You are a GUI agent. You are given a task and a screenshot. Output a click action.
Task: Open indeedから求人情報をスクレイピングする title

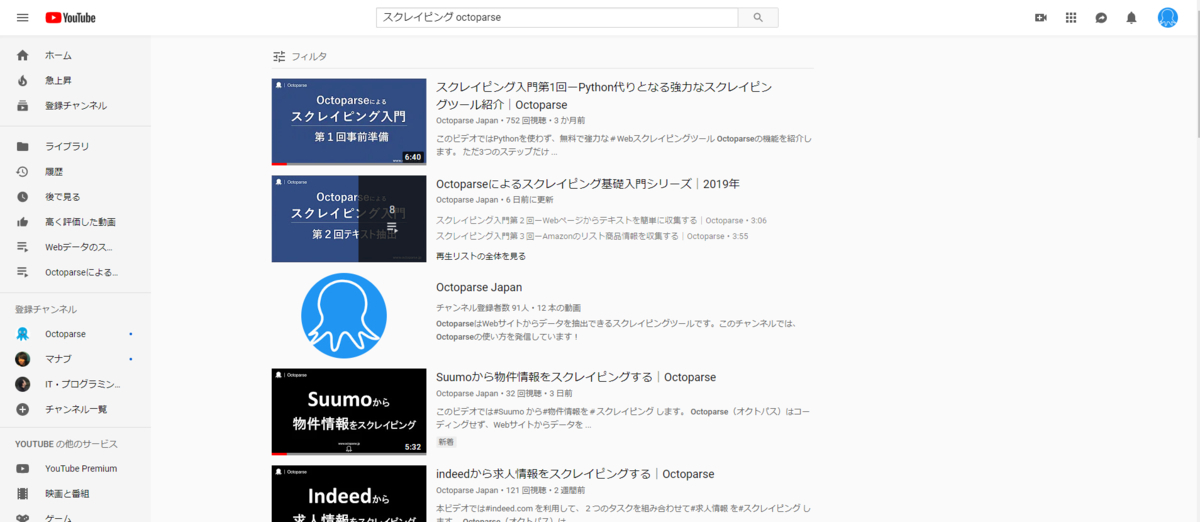coord(575,474)
